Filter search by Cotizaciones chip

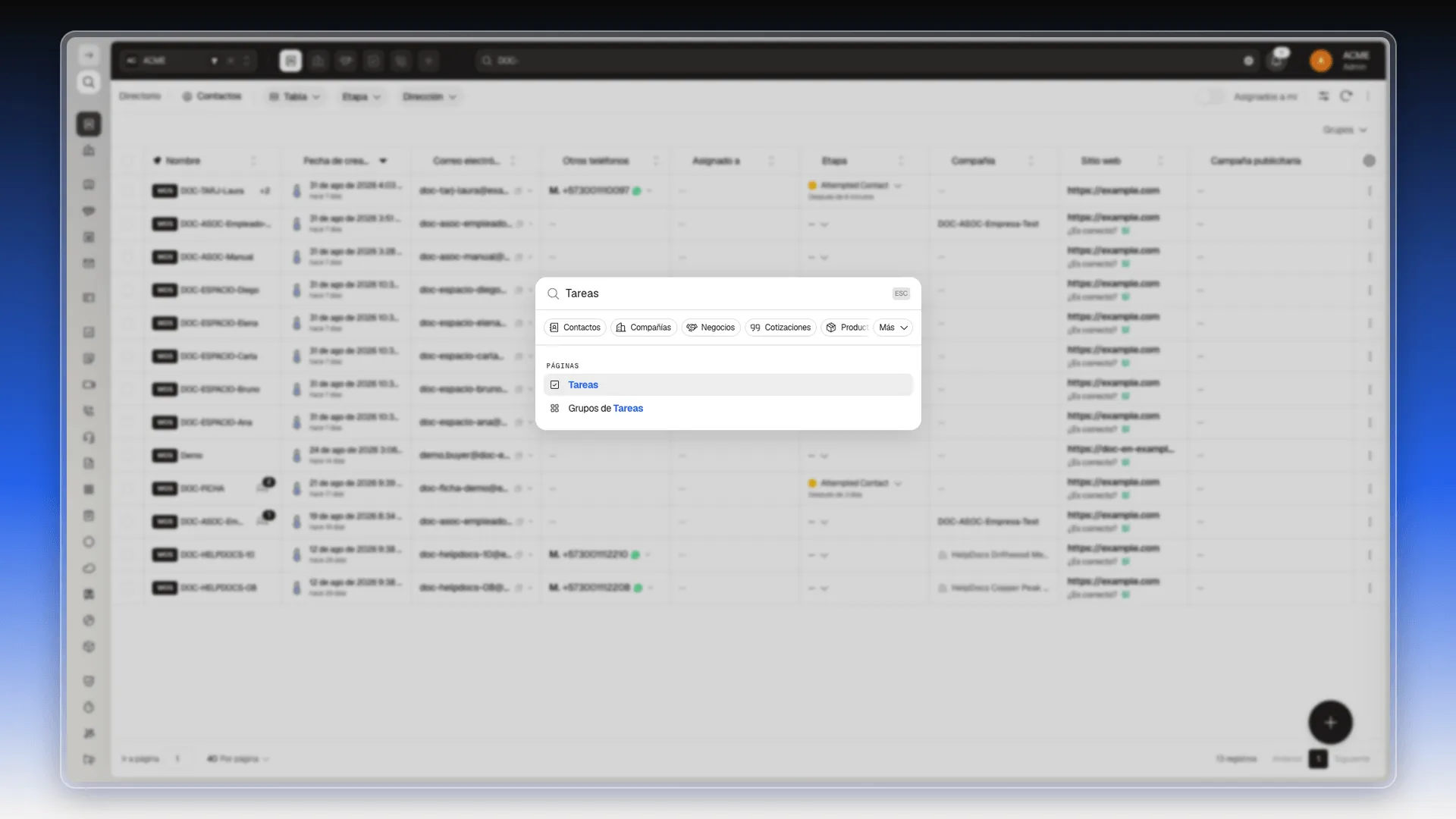pyautogui.click(x=780, y=328)
